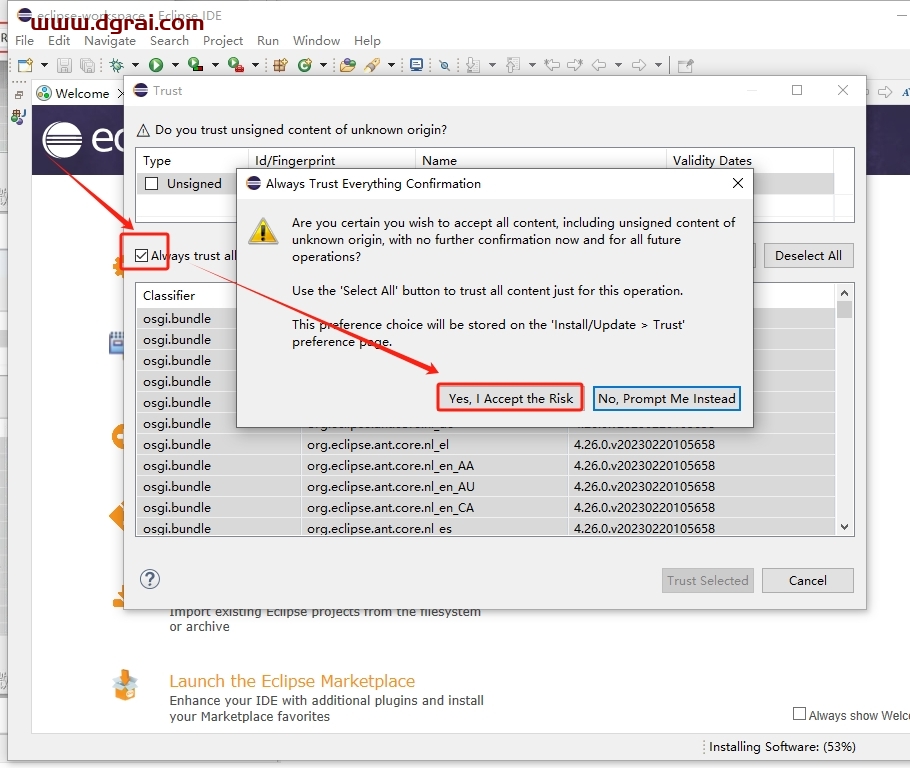Image resolution: width=910 pixels, height=768 pixels.
Task: Toggle the Always show Welcome checkbox
Action: coord(799,713)
